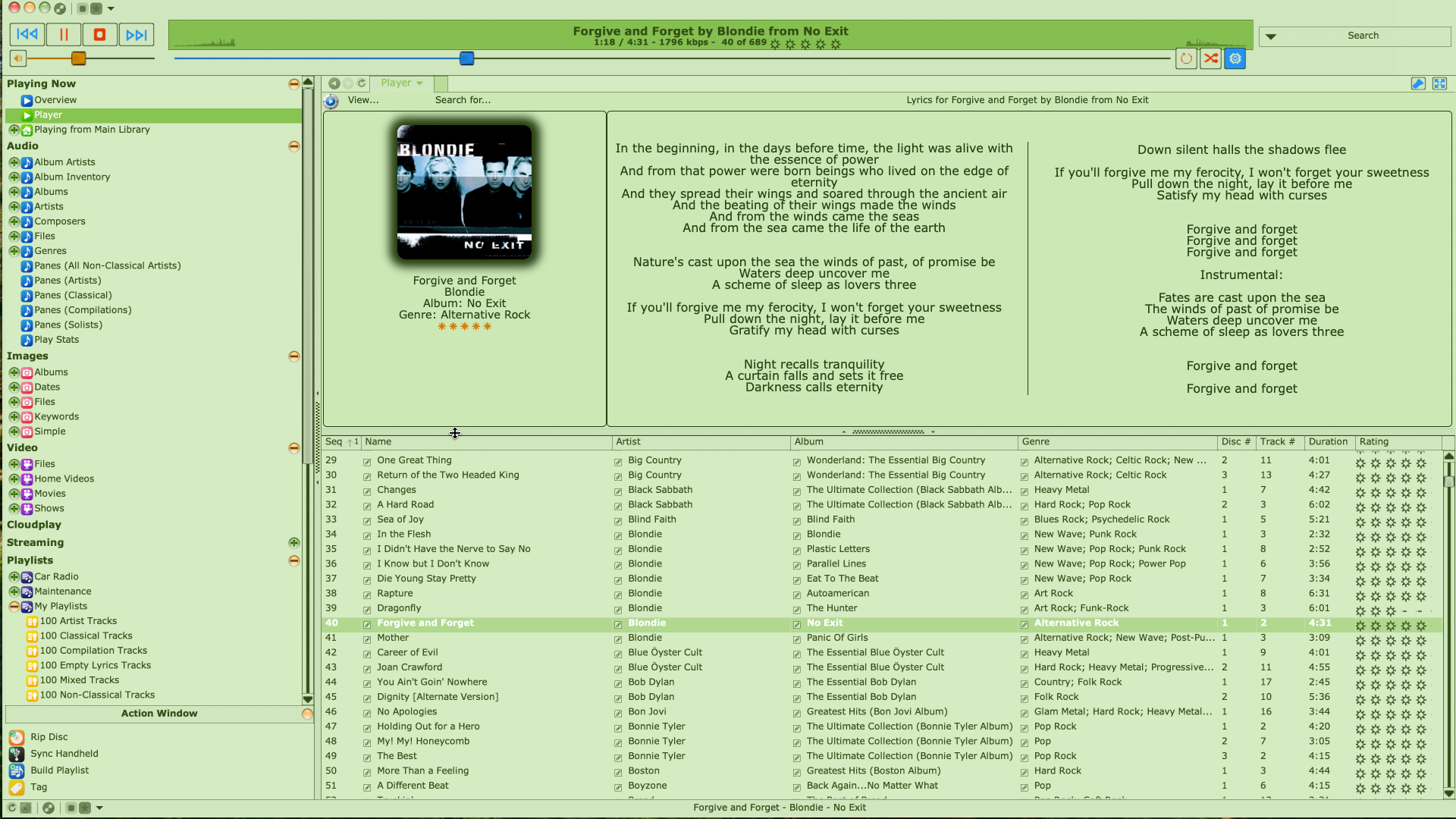Collapse the My Playlists node
The width and height of the screenshot is (1456, 819).
tap(14, 607)
